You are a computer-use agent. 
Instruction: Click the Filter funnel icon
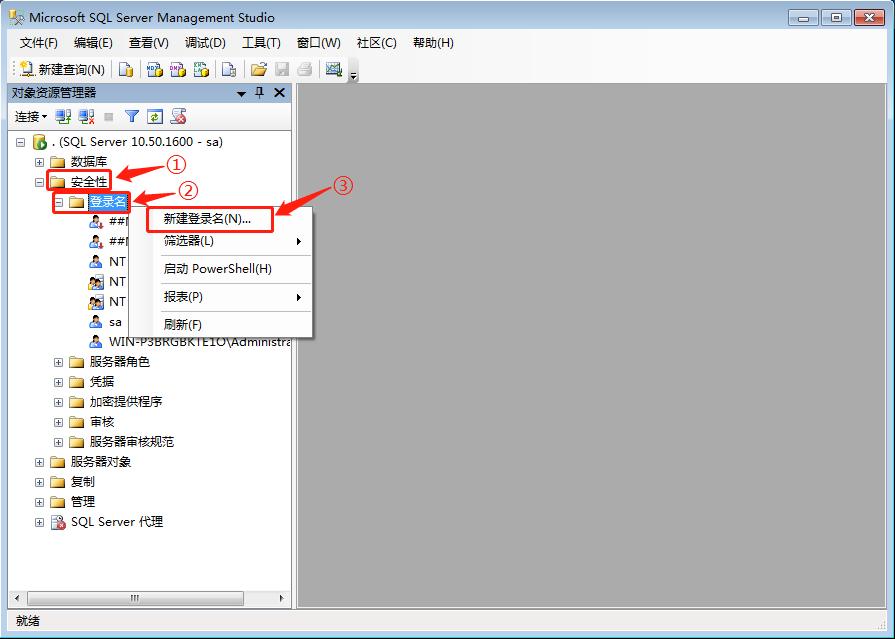pyautogui.click(x=131, y=117)
